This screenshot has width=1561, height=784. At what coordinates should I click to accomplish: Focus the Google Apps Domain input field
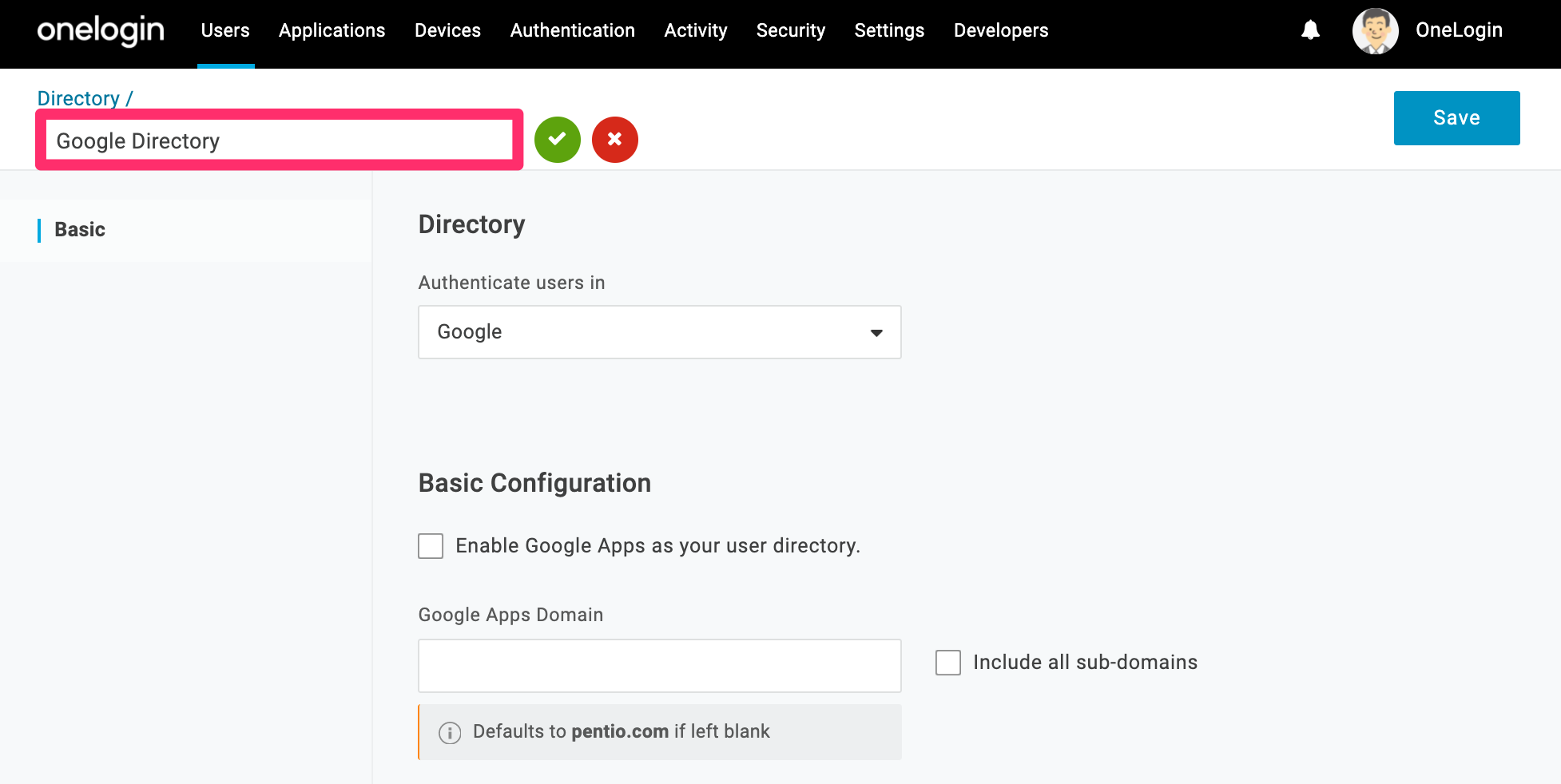pyautogui.click(x=660, y=666)
